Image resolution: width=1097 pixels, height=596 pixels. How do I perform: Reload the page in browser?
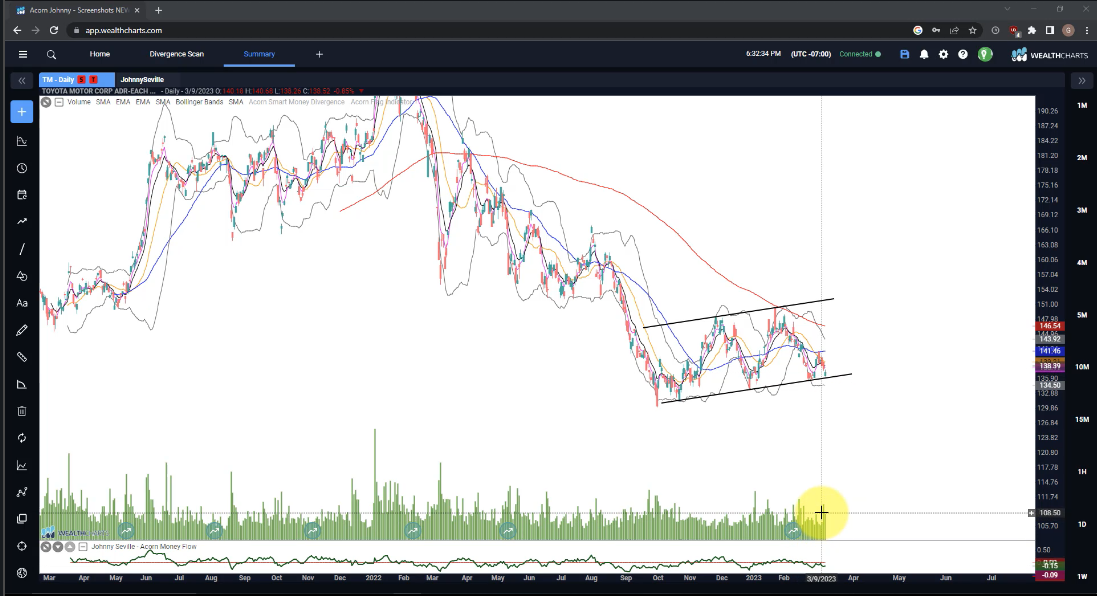[54, 30]
